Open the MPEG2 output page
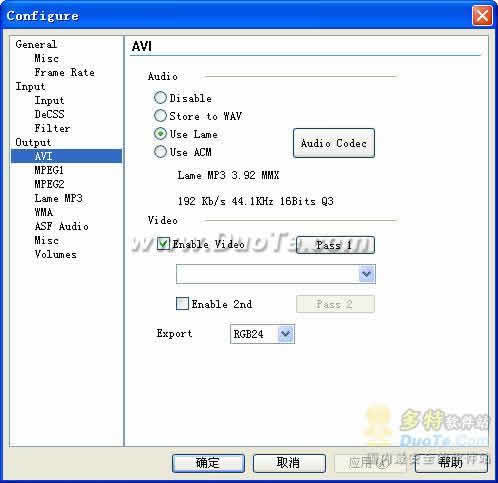498x483 pixels. [x=49, y=184]
